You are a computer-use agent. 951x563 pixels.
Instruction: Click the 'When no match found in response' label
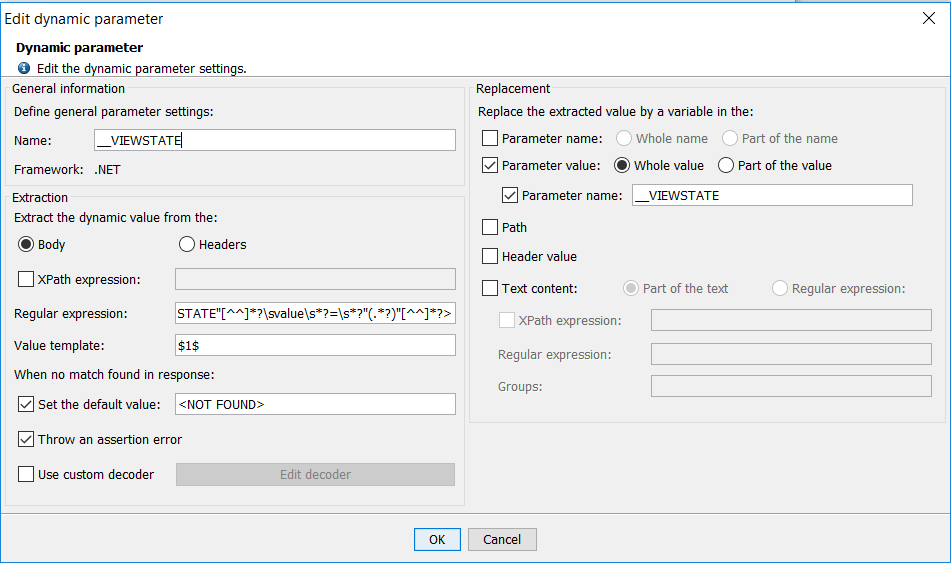tap(114, 375)
